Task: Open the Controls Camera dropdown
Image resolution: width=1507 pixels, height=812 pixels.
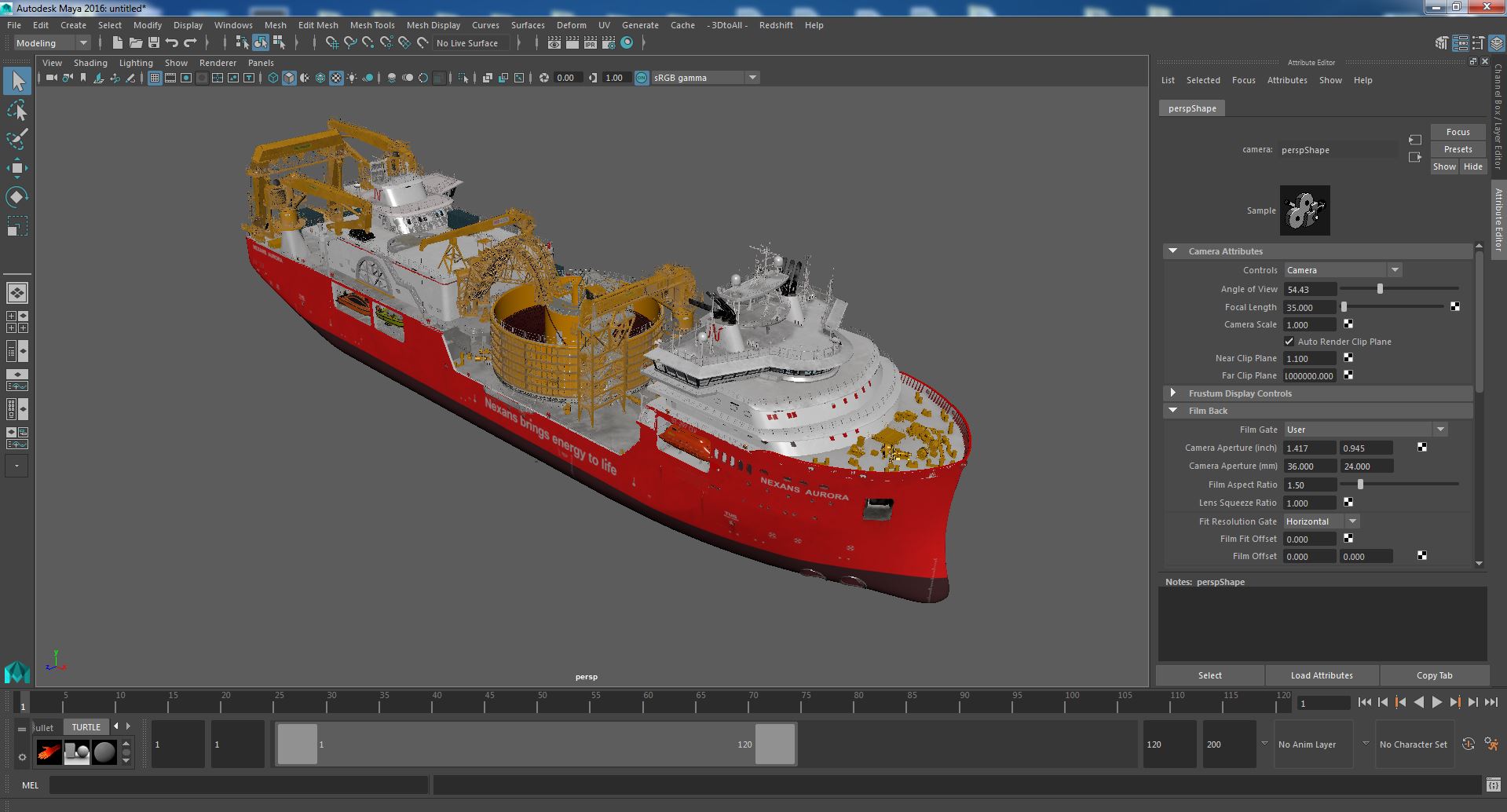Action: (x=1342, y=270)
